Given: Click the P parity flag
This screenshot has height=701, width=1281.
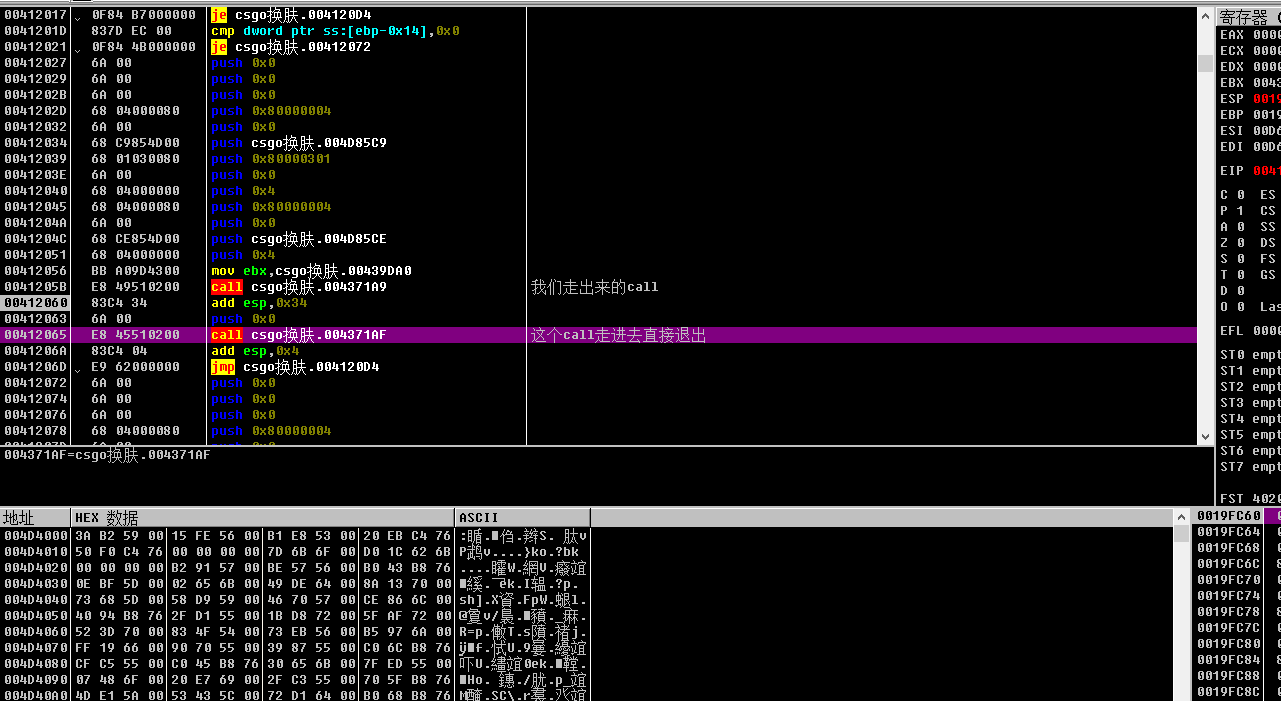Looking at the screenshot, I should point(1232,211).
